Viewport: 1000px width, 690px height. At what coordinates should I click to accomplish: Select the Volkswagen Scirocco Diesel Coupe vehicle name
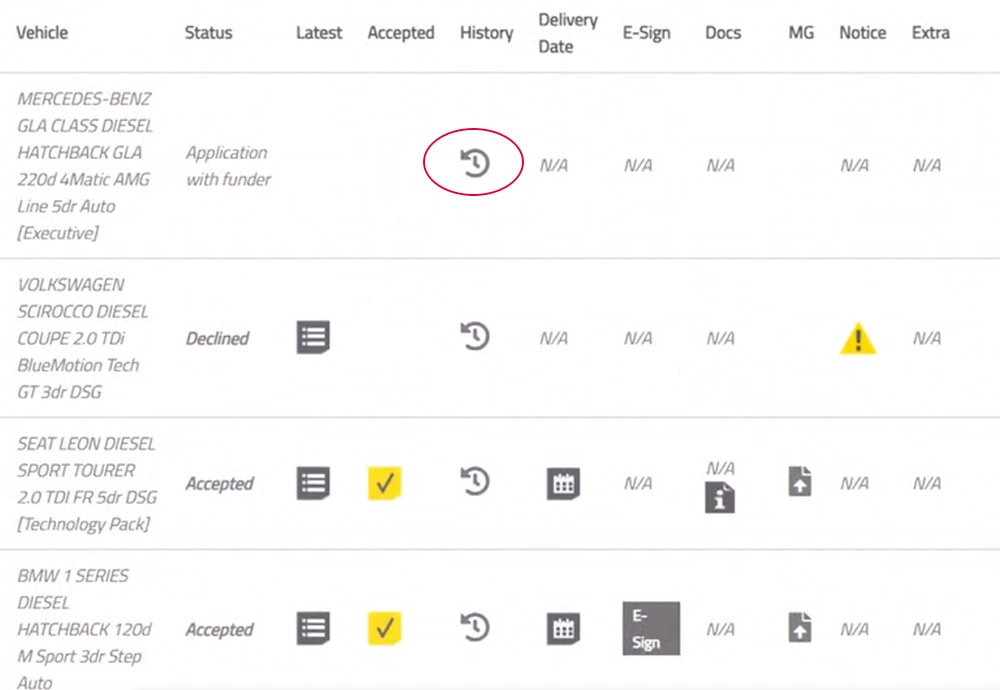click(83, 338)
